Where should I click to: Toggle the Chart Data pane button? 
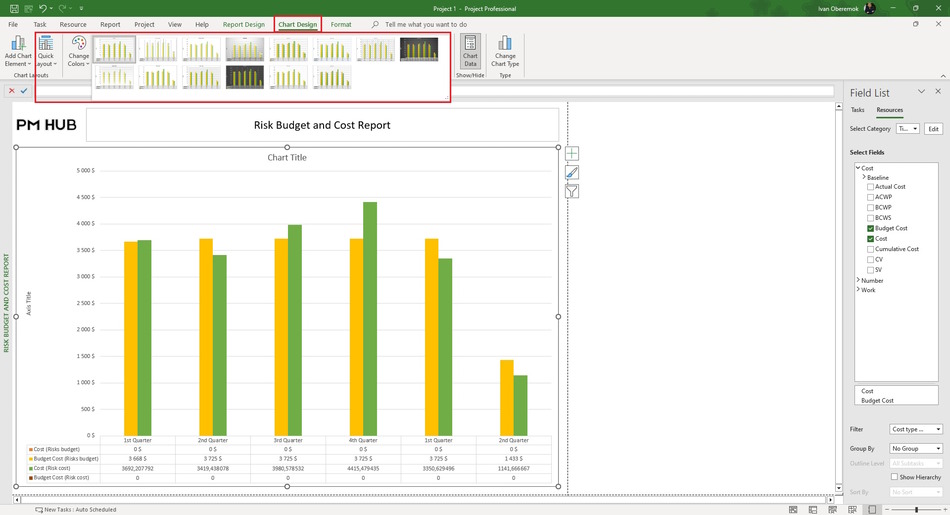(x=470, y=51)
